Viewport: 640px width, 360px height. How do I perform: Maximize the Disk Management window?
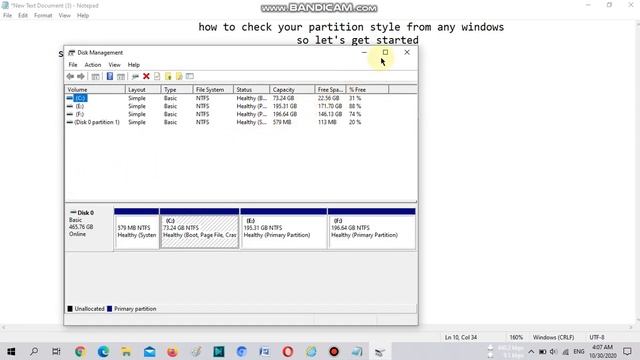(385, 52)
